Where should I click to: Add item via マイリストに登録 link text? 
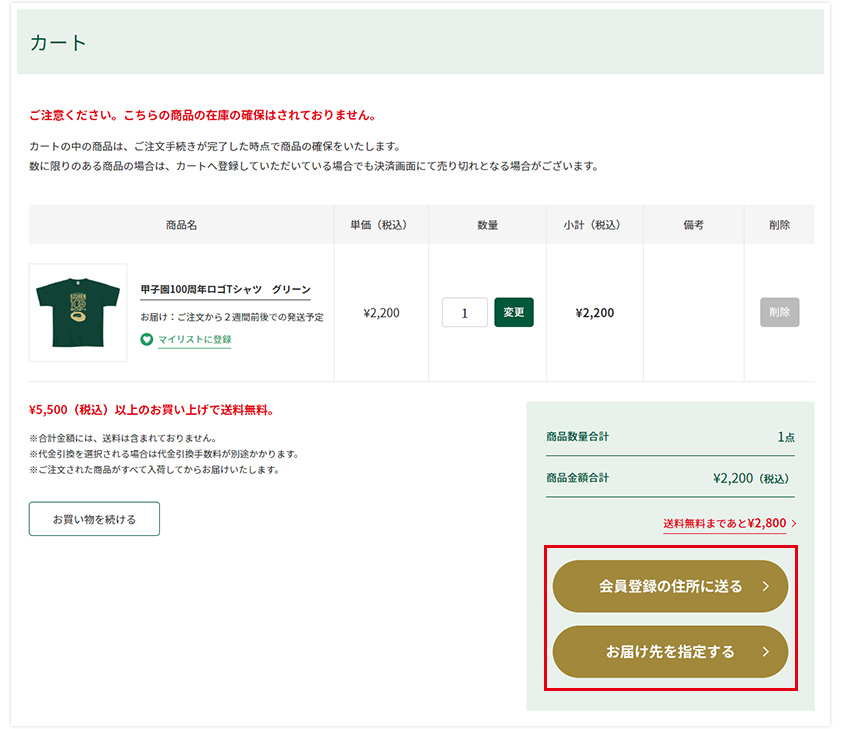coord(194,340)
